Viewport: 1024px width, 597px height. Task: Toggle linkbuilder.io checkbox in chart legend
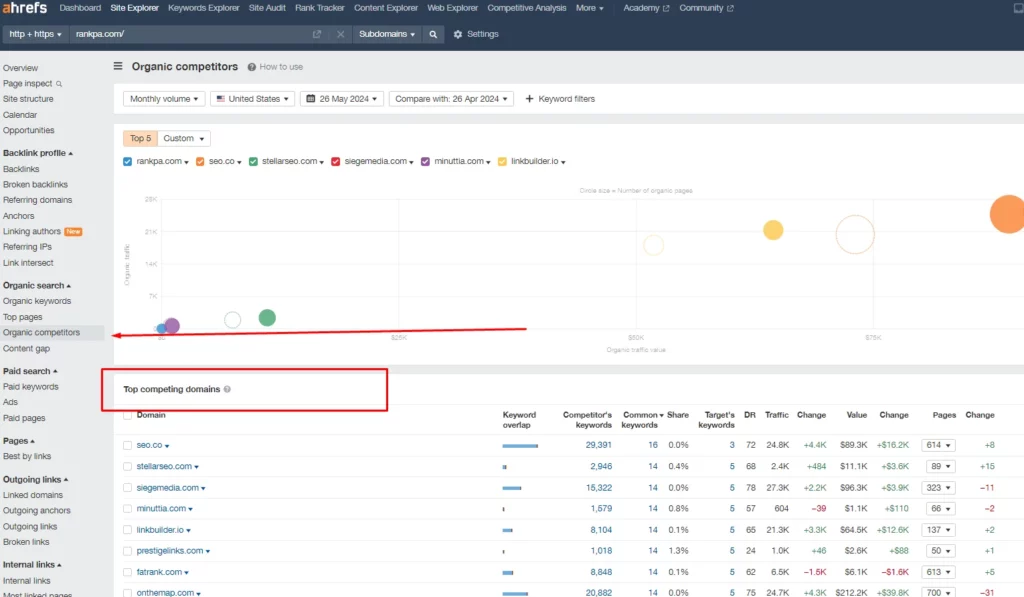pyautogui.click(x=502, y=161)
